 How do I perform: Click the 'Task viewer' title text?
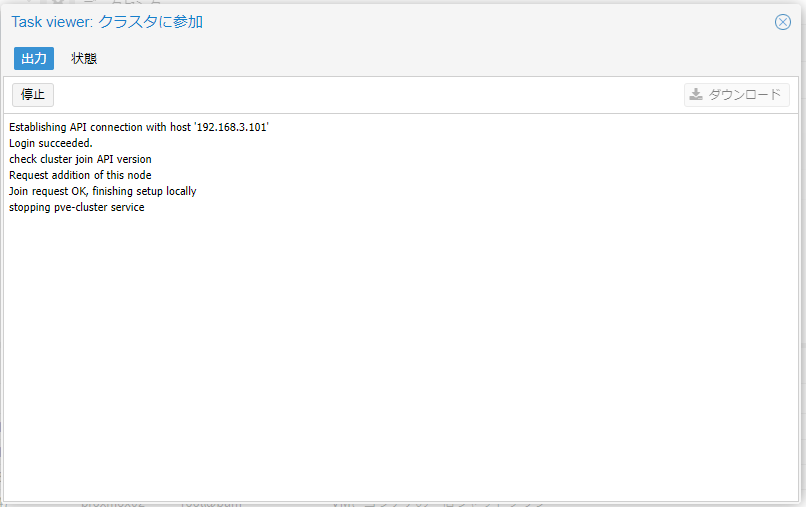(x=51, y=22)
